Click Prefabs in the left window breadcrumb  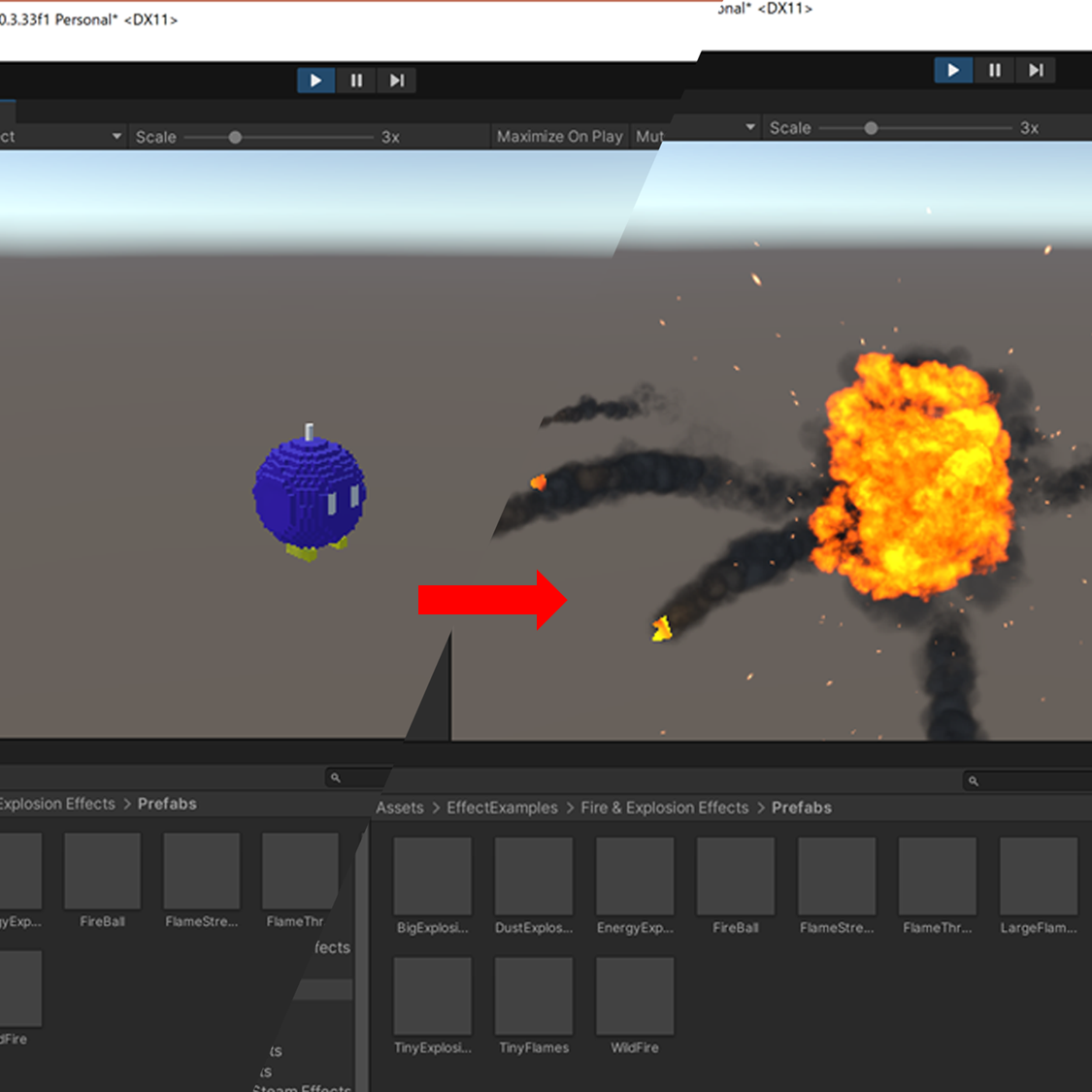pos(167,804)
